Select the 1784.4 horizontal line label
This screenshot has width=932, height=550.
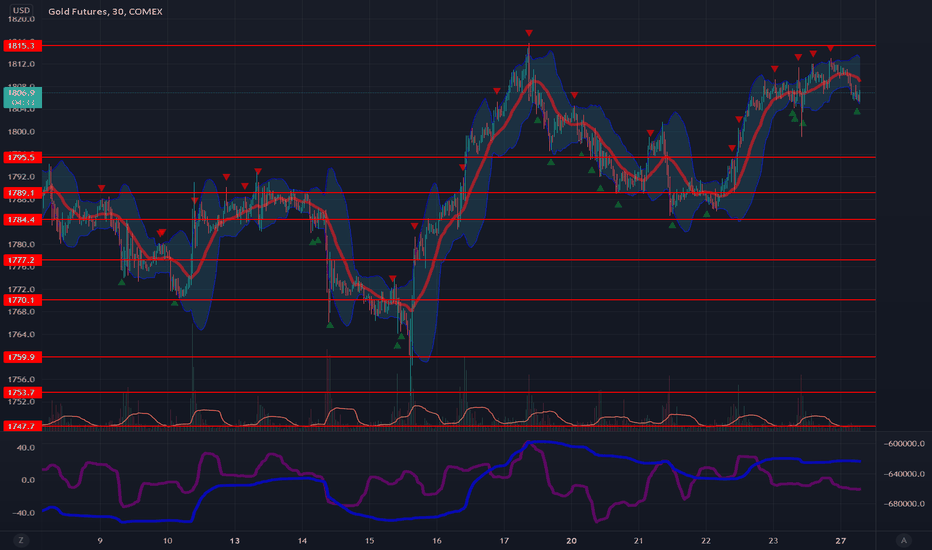click(x=21, y=220)
